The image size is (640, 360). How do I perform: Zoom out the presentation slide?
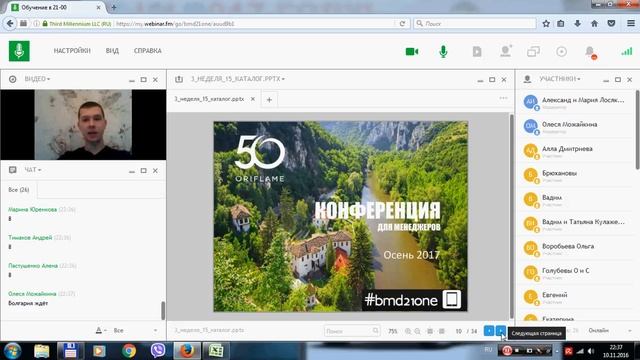417,331
